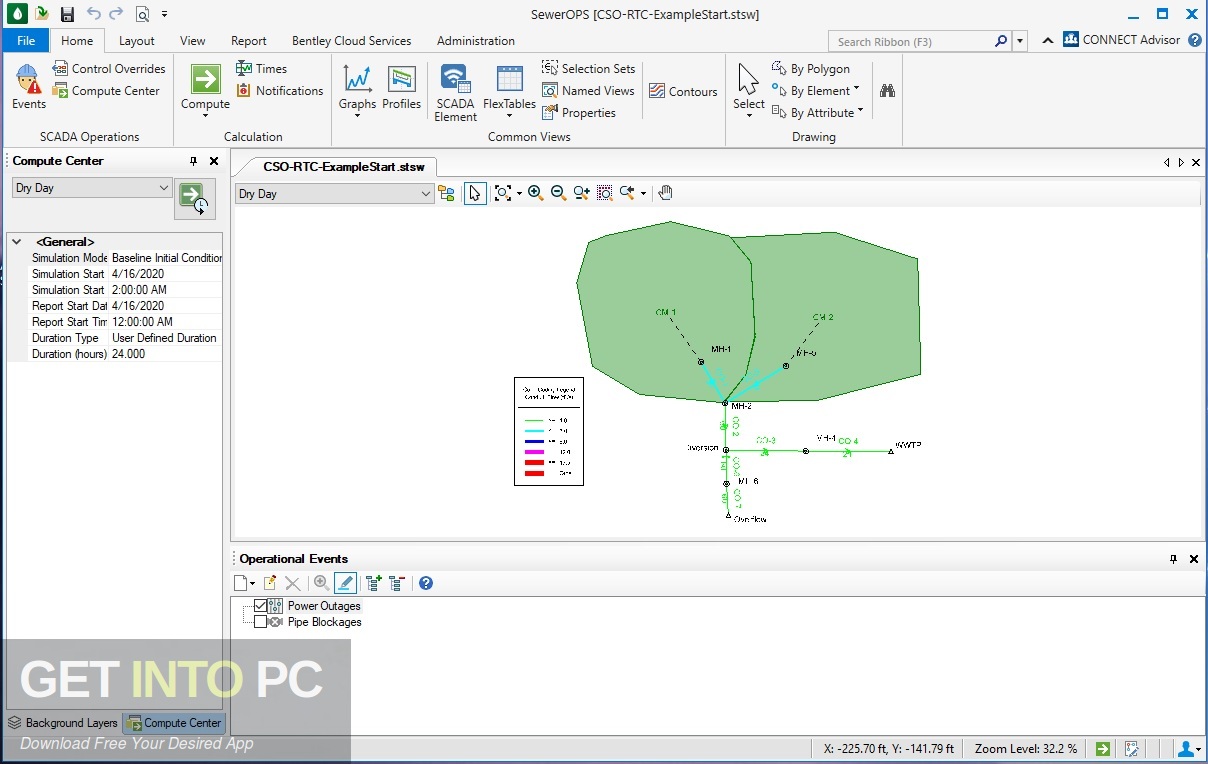Click the binoculars Find icon
1208x764 pixels.
(x=887, y=91)
